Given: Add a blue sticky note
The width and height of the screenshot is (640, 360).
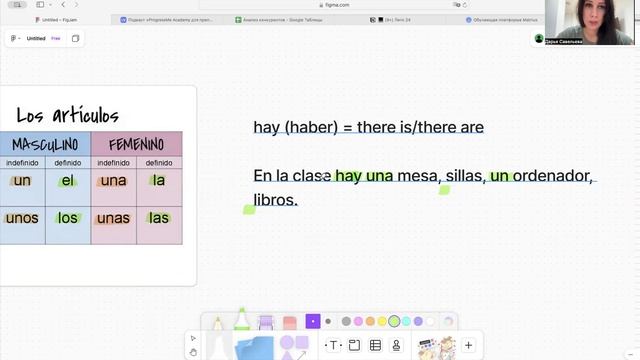Looking at the screenshot, I should point(254,348).
